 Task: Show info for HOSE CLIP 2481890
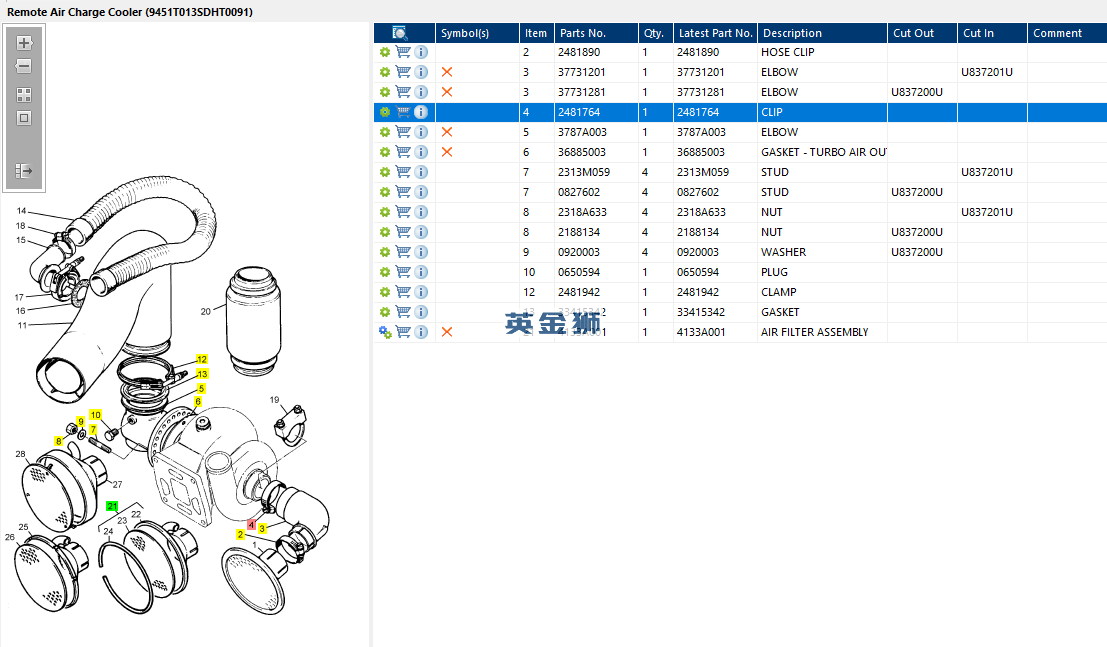point(421,52)
